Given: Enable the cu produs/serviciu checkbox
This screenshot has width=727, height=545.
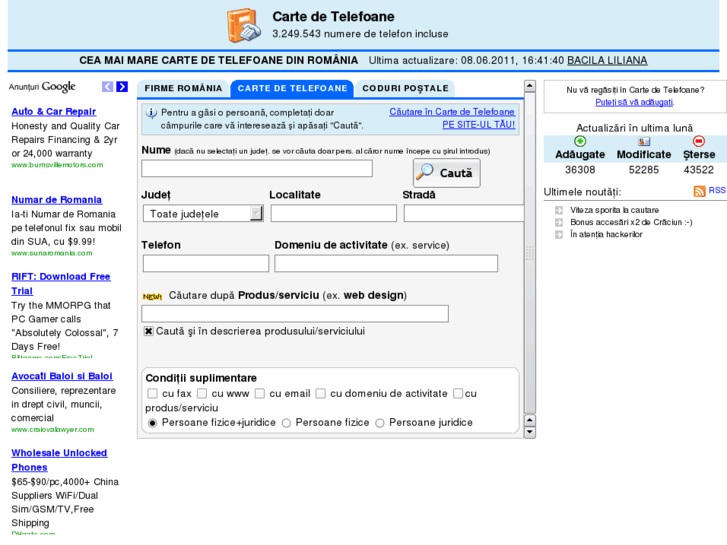Looking at the screenshot, I should (x=458, y=393).
